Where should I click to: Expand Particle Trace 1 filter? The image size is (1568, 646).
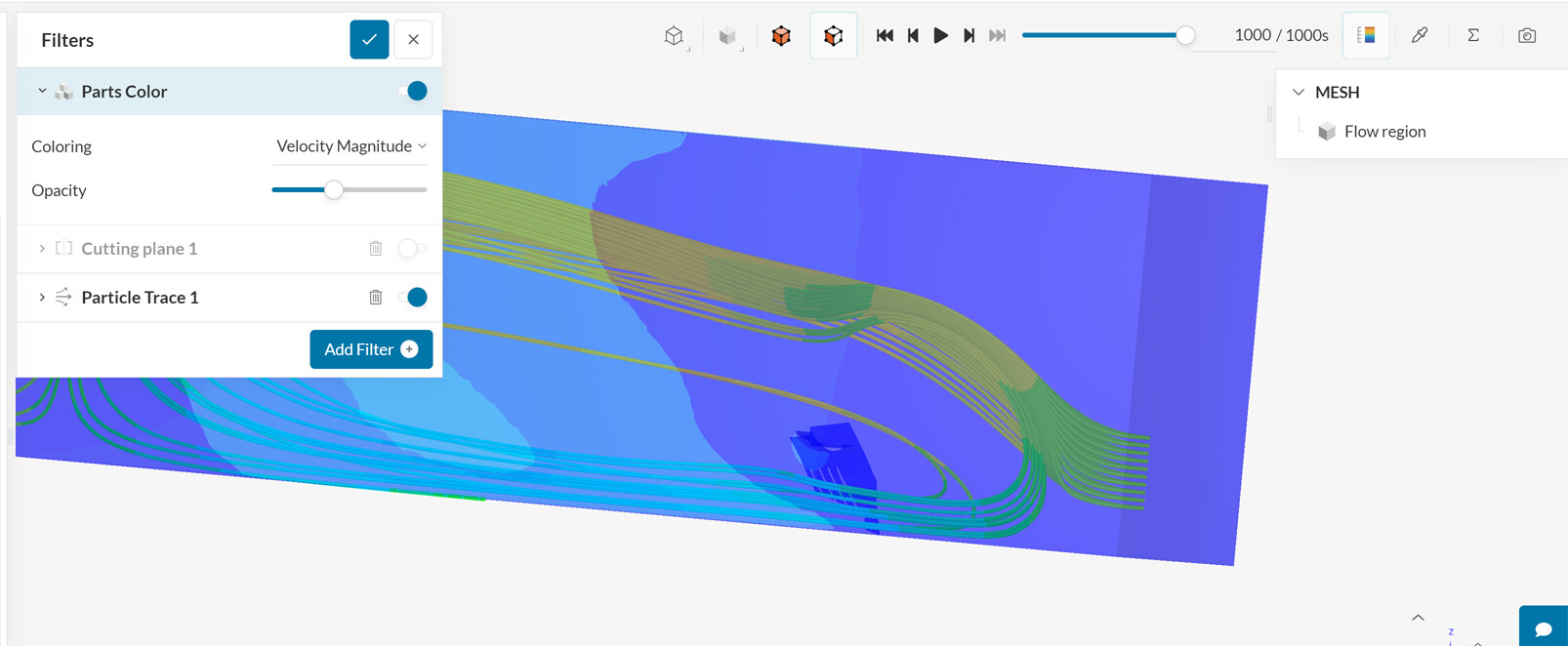click(42, 298)
